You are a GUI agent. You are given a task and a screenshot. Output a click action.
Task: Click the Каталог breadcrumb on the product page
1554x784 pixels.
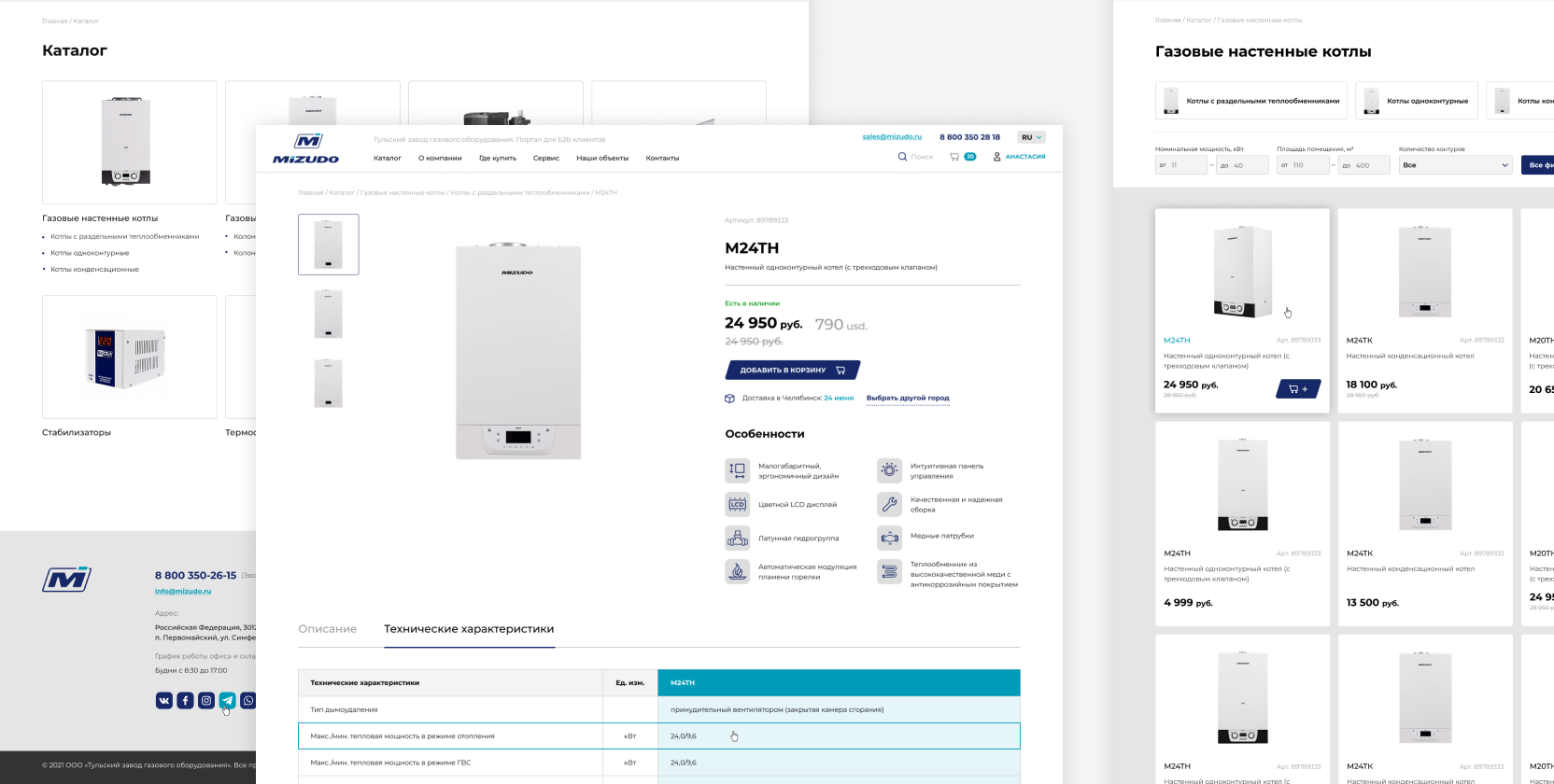tap(342, 193)
